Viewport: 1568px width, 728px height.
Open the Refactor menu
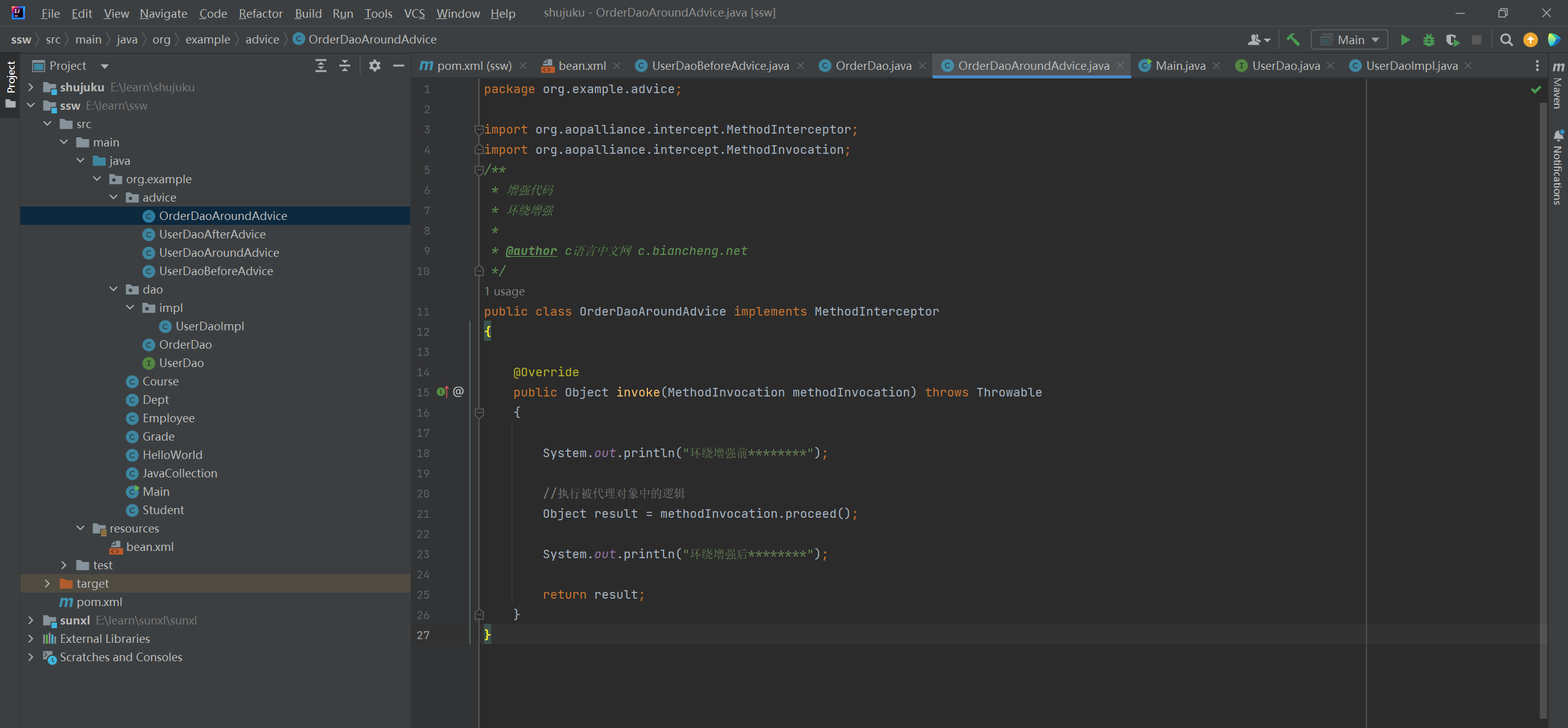coord(260,13)
